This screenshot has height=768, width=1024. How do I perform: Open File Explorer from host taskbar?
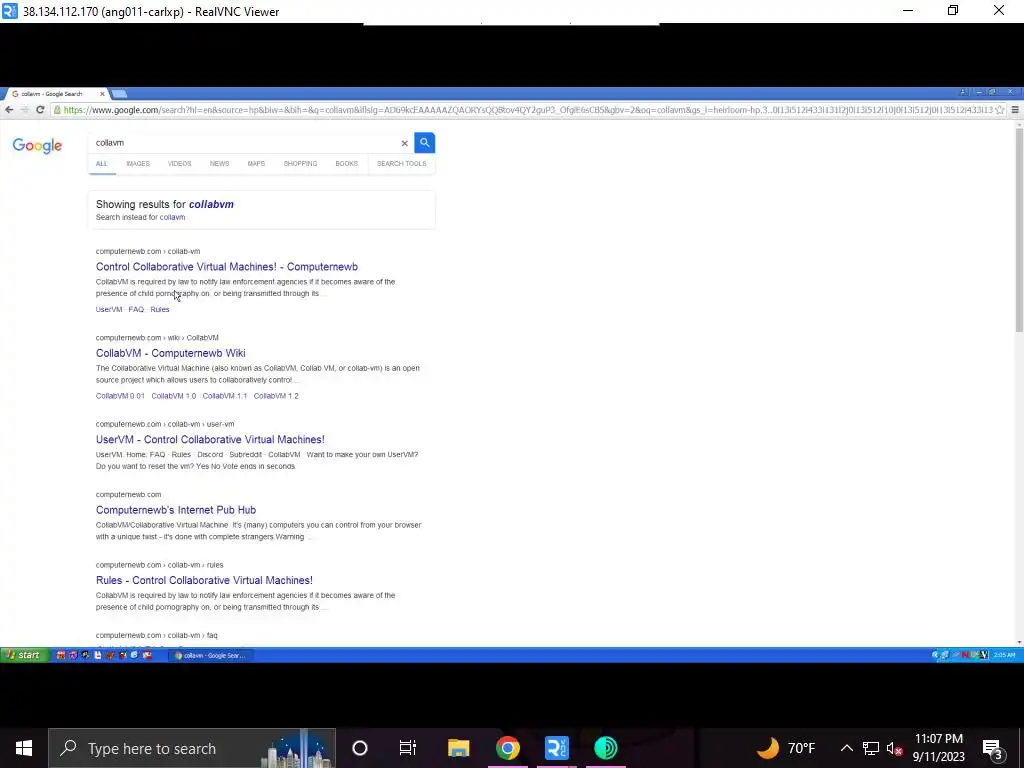458,748
